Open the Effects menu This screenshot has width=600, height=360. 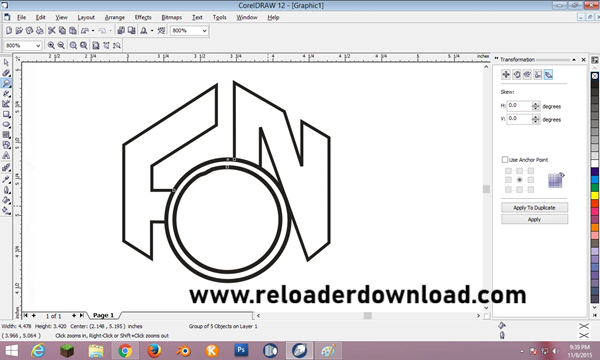[143, 18]
